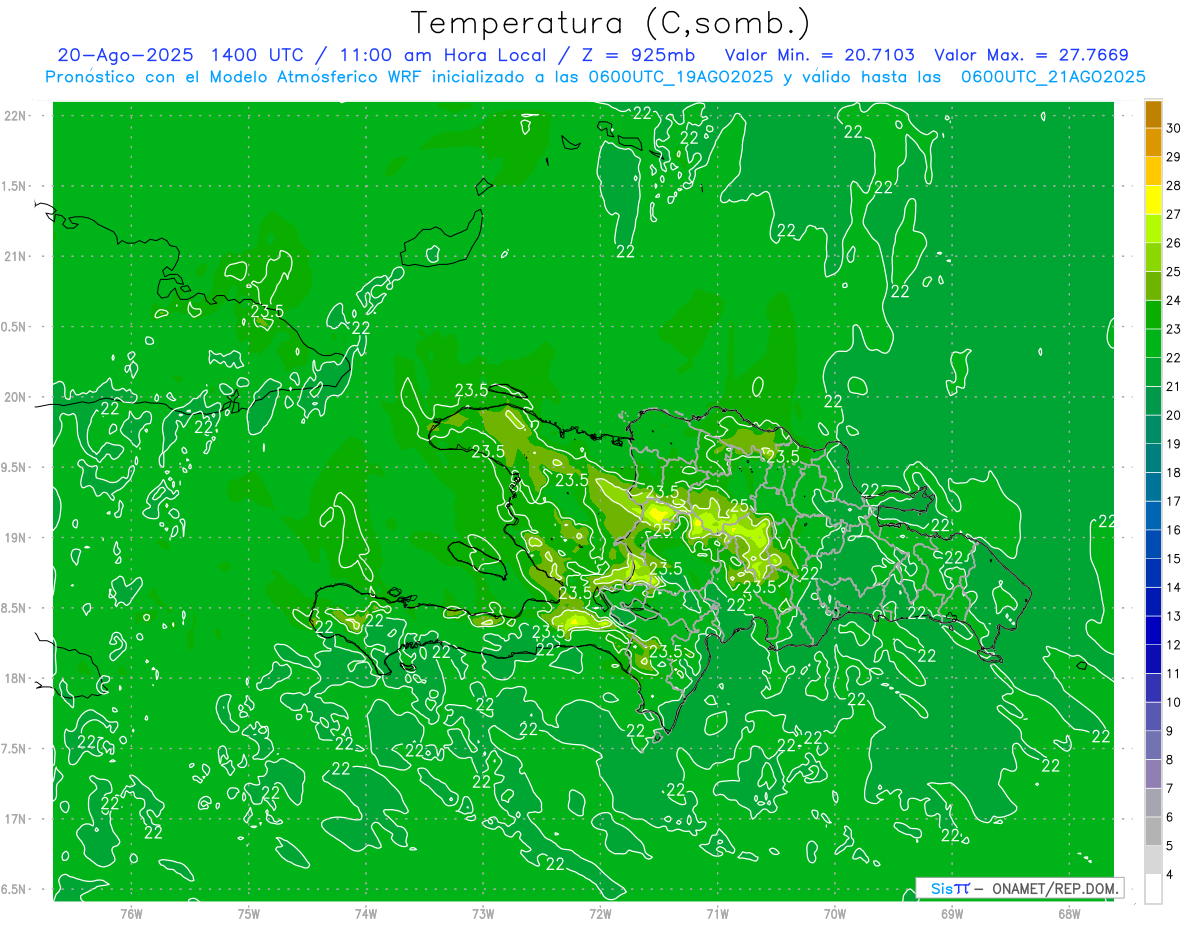
Task: Click the 30 label on the color scale
Action: (x=1174, y=128)
